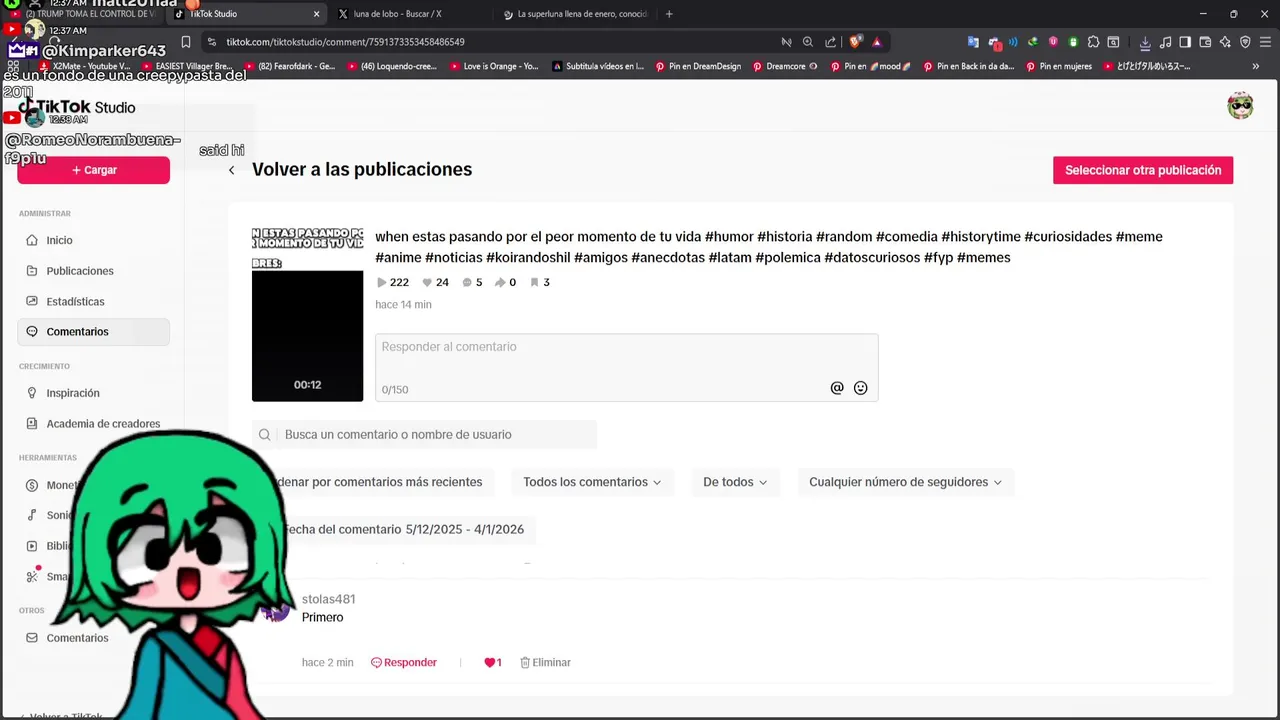
Task: Open the translate extension icon
Action: coord(973,42)
